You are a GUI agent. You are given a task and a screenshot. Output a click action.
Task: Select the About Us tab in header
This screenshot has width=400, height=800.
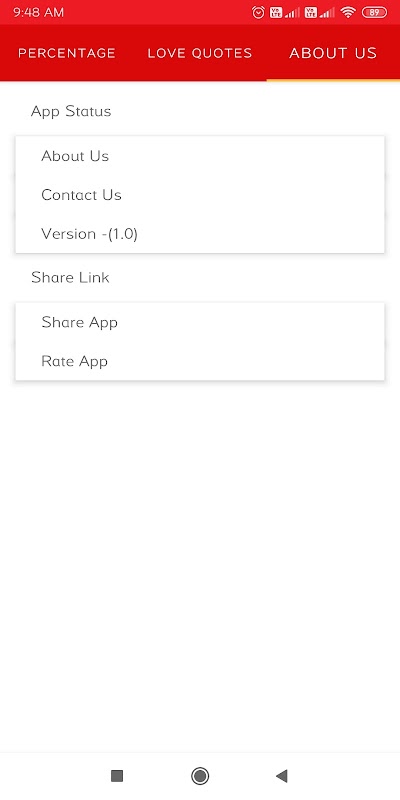click(333, 53)
